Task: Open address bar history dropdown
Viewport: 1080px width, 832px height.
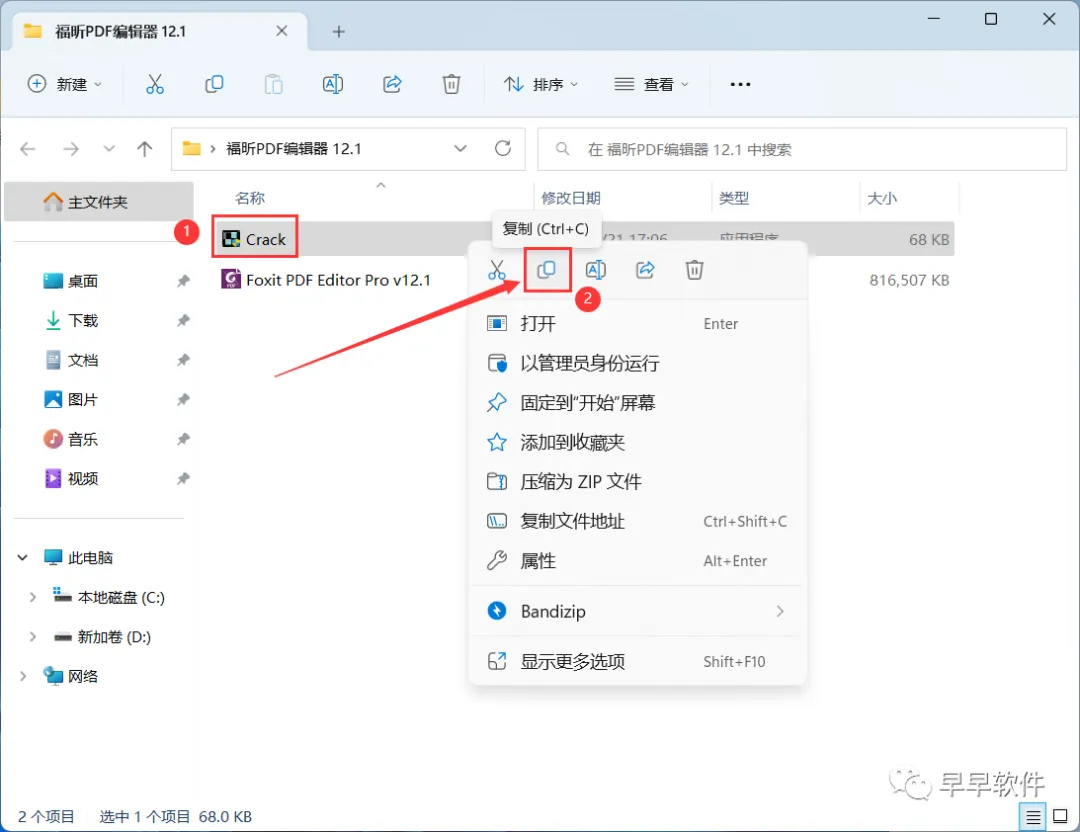Action: click(x=461, y=148)
